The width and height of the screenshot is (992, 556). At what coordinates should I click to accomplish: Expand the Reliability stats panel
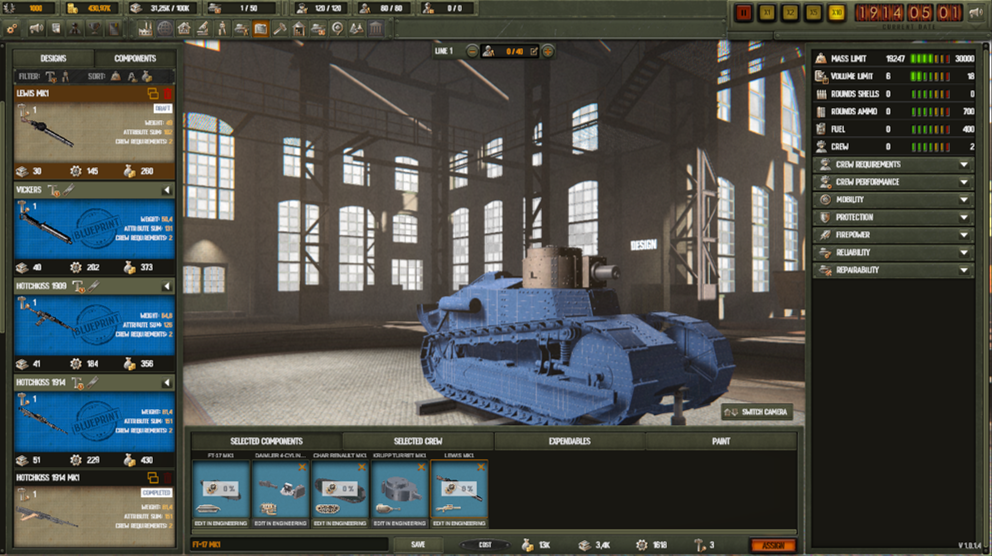click(x=893, y=252)
